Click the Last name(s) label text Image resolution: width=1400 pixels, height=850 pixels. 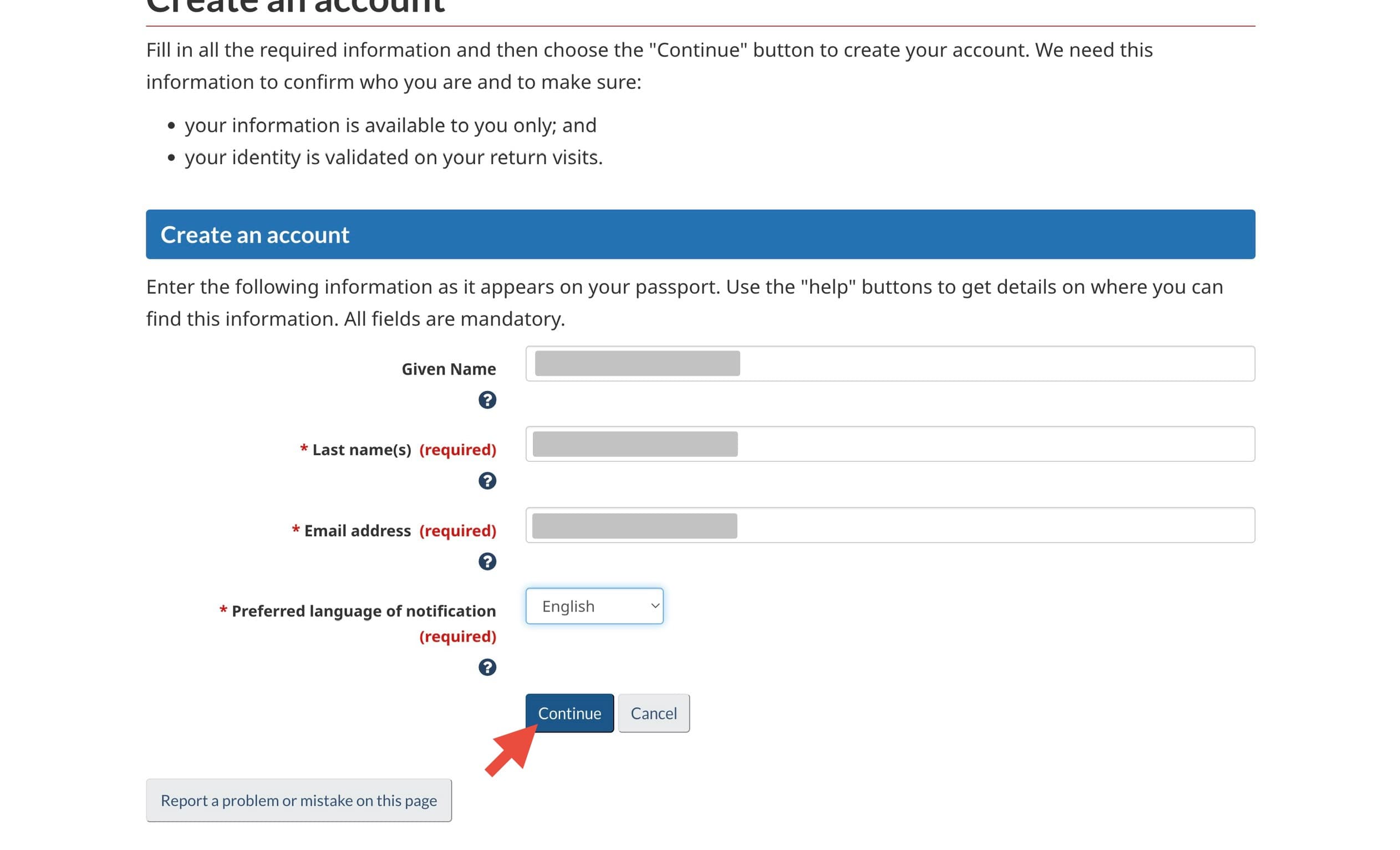[362, 450]
